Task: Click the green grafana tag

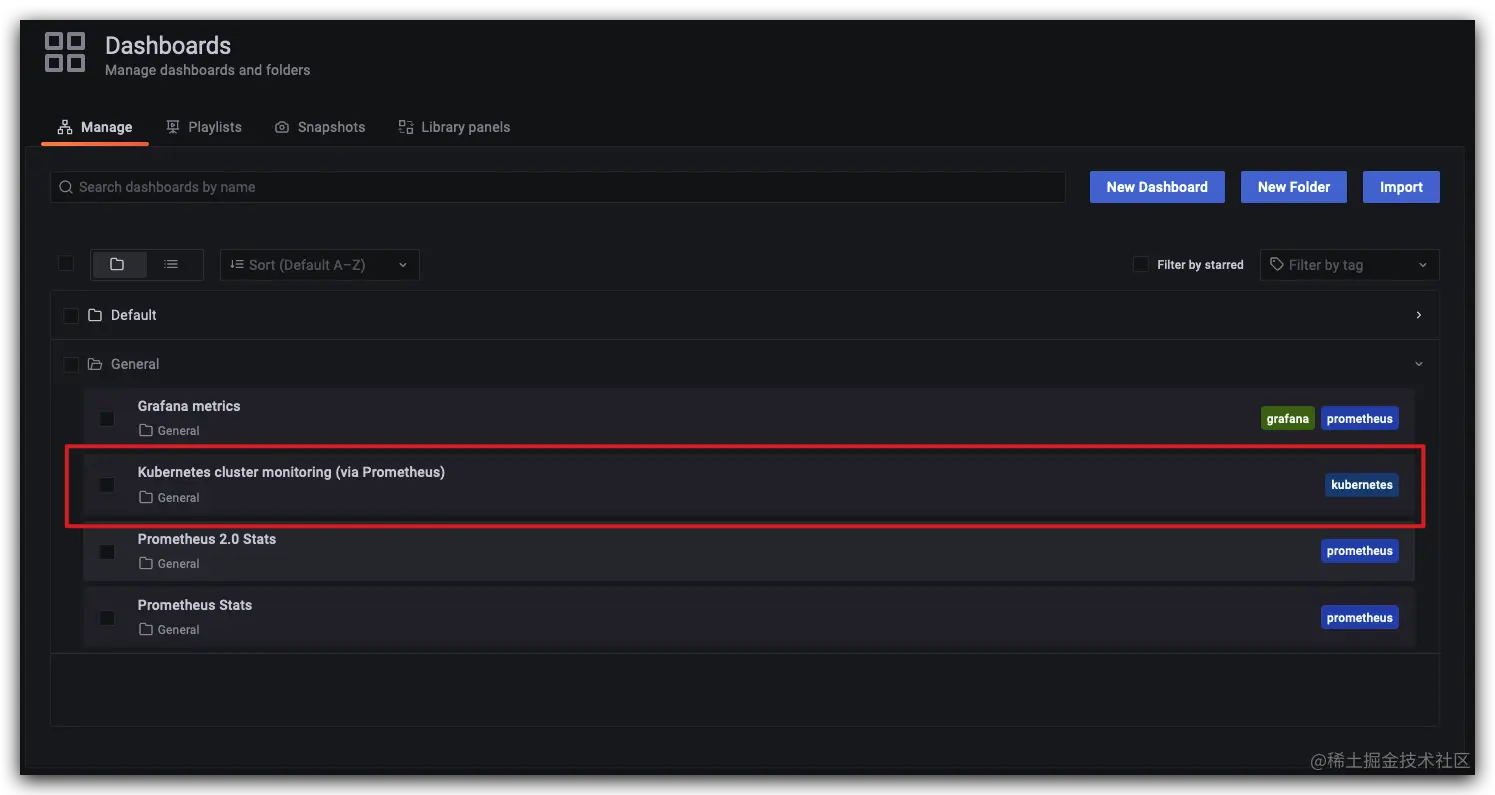Action: [x=1287, y=419]
